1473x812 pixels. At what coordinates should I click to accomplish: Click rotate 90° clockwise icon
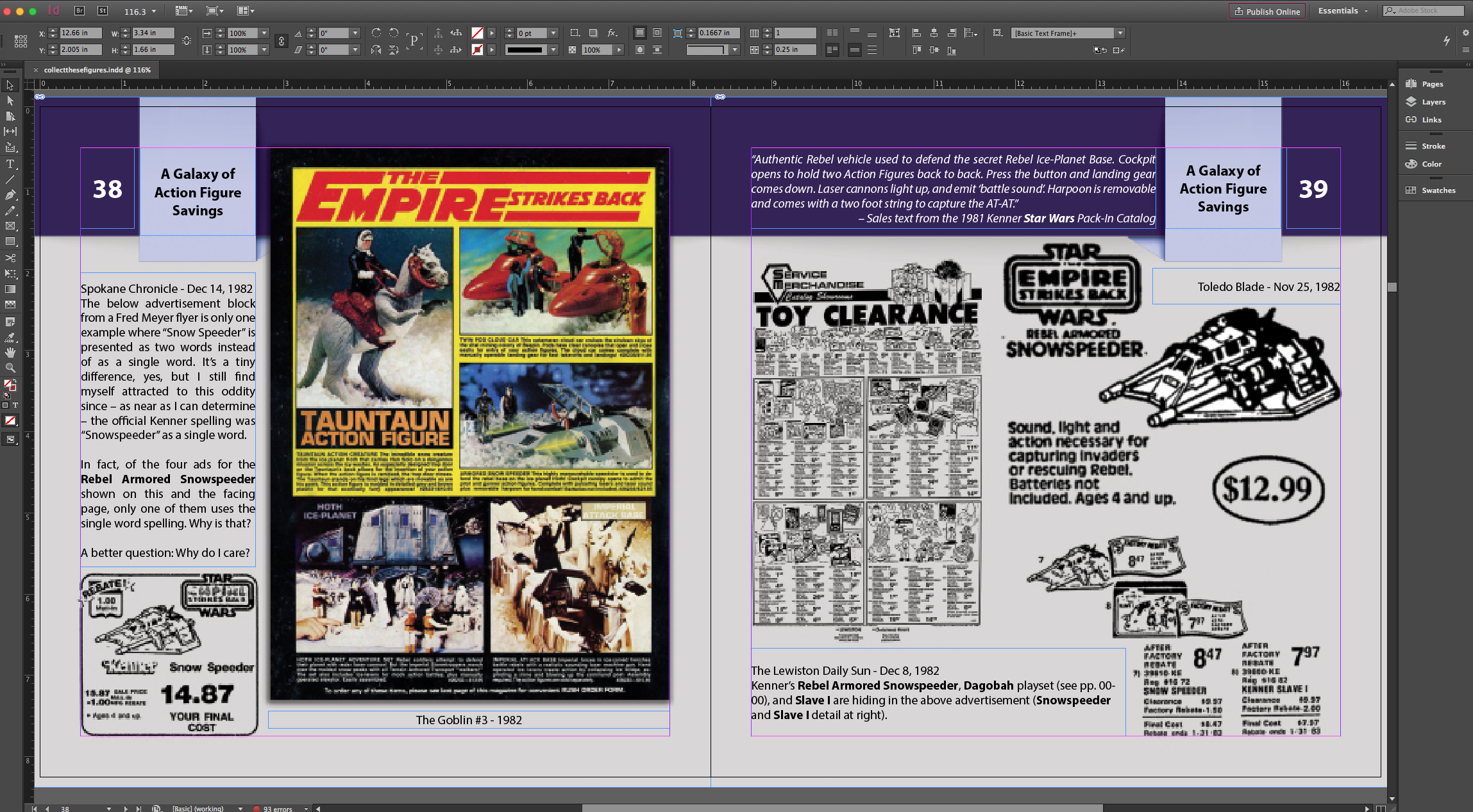[376, 33]
